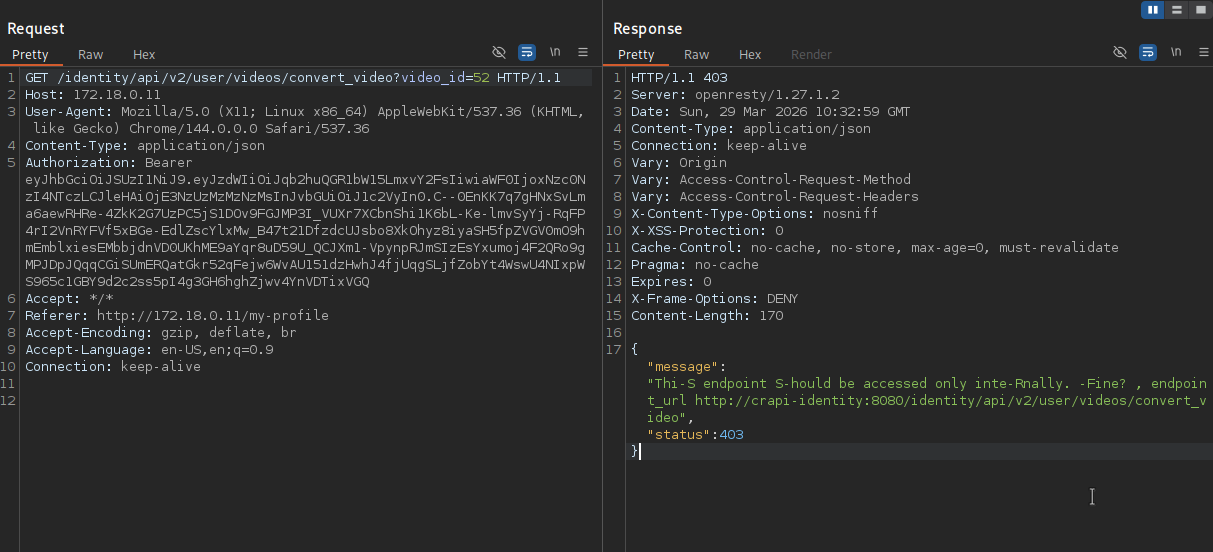Click the request Connection: keep-alive line
1213x552 pixels.
click(113, 366)
